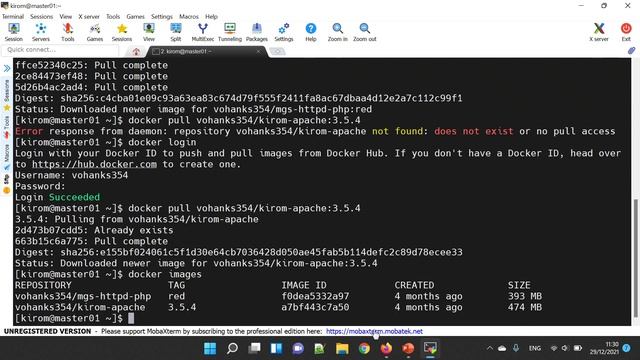Viewport: 640px width, 360px height.
Task: Click the Zoom out magnifier
Action: tap(364, 32)
